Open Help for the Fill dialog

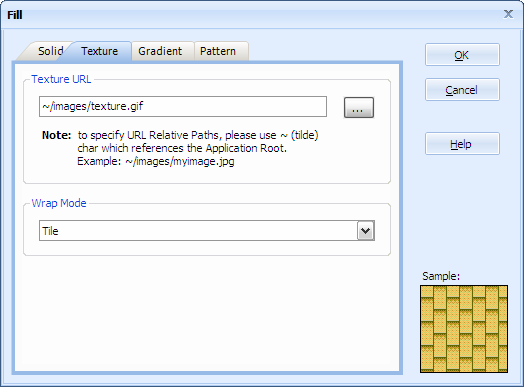462,144
